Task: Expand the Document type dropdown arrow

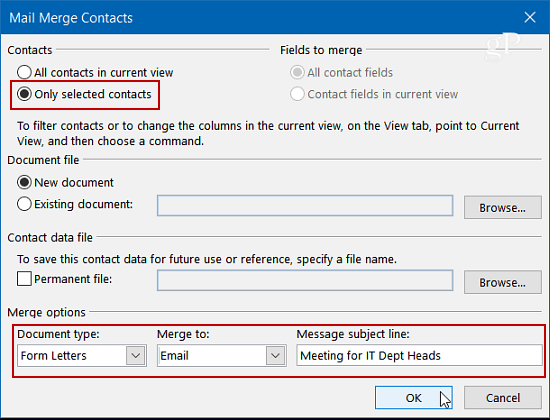Action: pyautogui.click(x=136, y=356)
